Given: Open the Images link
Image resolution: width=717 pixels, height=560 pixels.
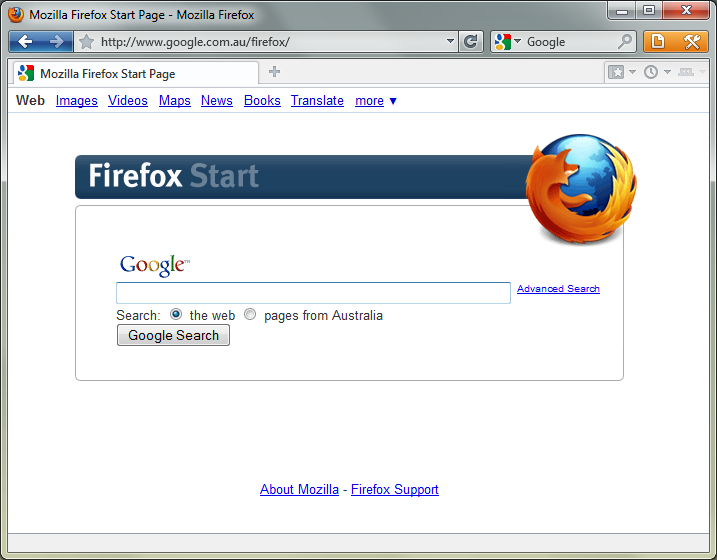Looking at the screenshot, I should (x=77, y=101).
